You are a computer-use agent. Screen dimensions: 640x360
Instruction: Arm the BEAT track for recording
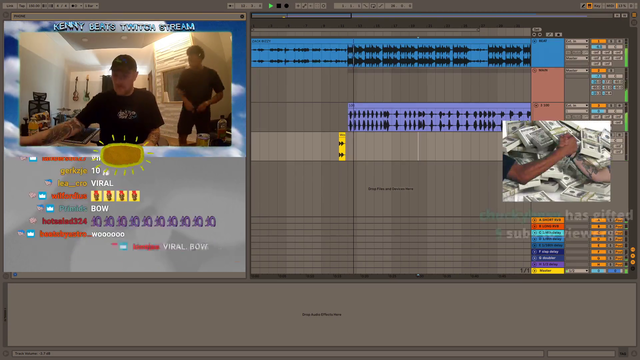[620, 41]
